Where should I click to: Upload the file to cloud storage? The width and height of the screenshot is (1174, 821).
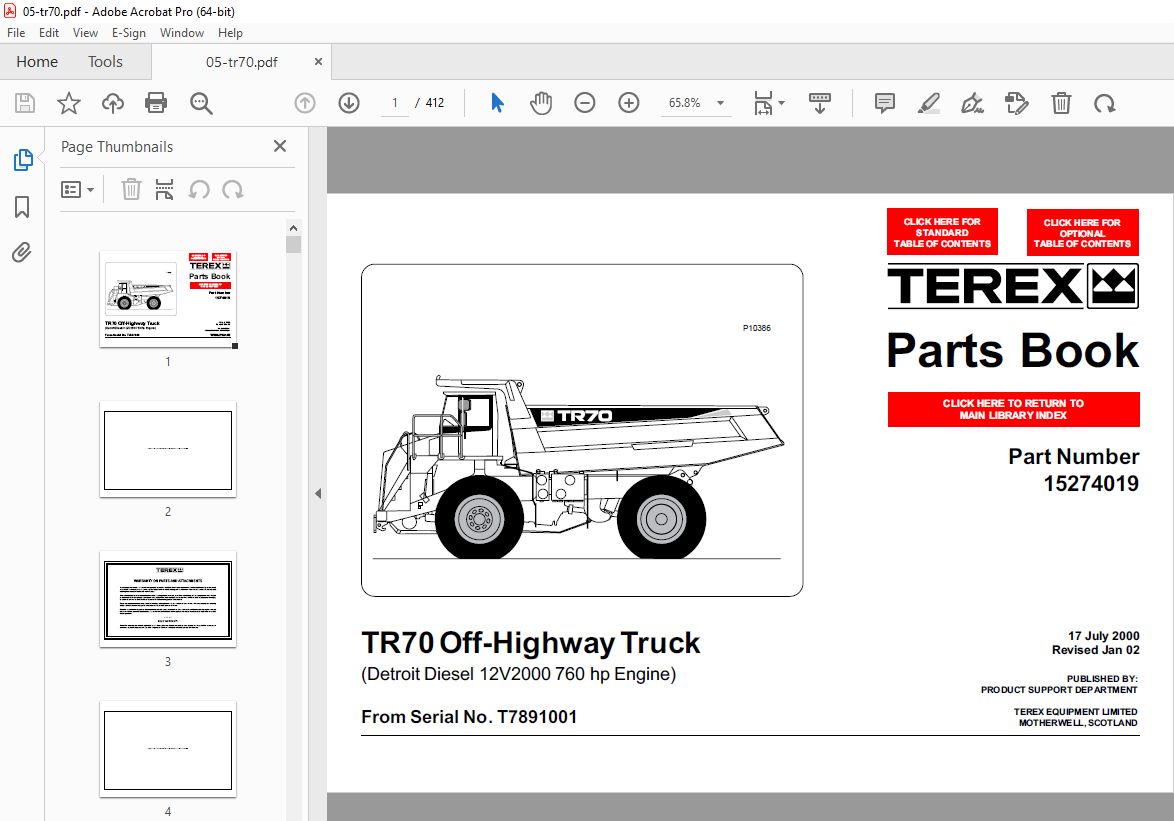click(x=113, y=103)
